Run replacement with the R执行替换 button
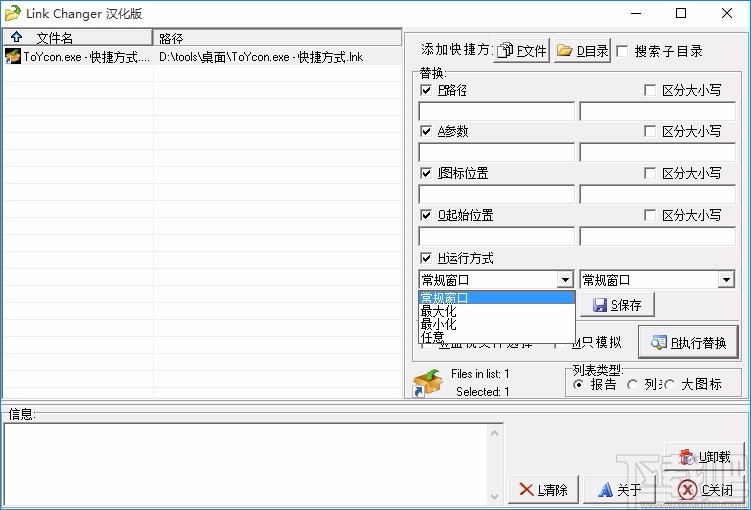Image resolution: width=751 pixels, height=510 pixels. [x=688, y=342]
